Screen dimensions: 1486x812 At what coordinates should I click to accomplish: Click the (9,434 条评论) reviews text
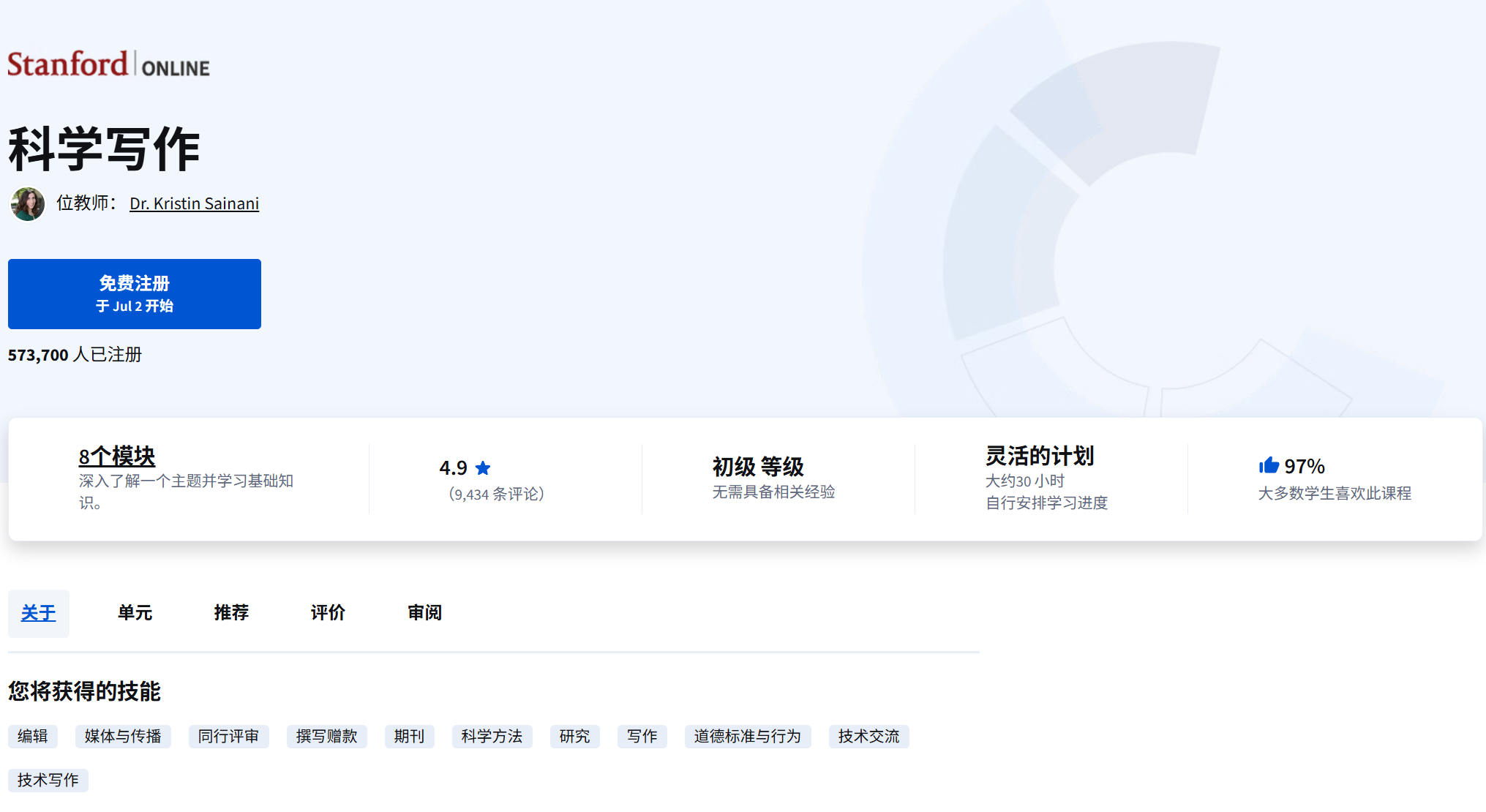497,495
